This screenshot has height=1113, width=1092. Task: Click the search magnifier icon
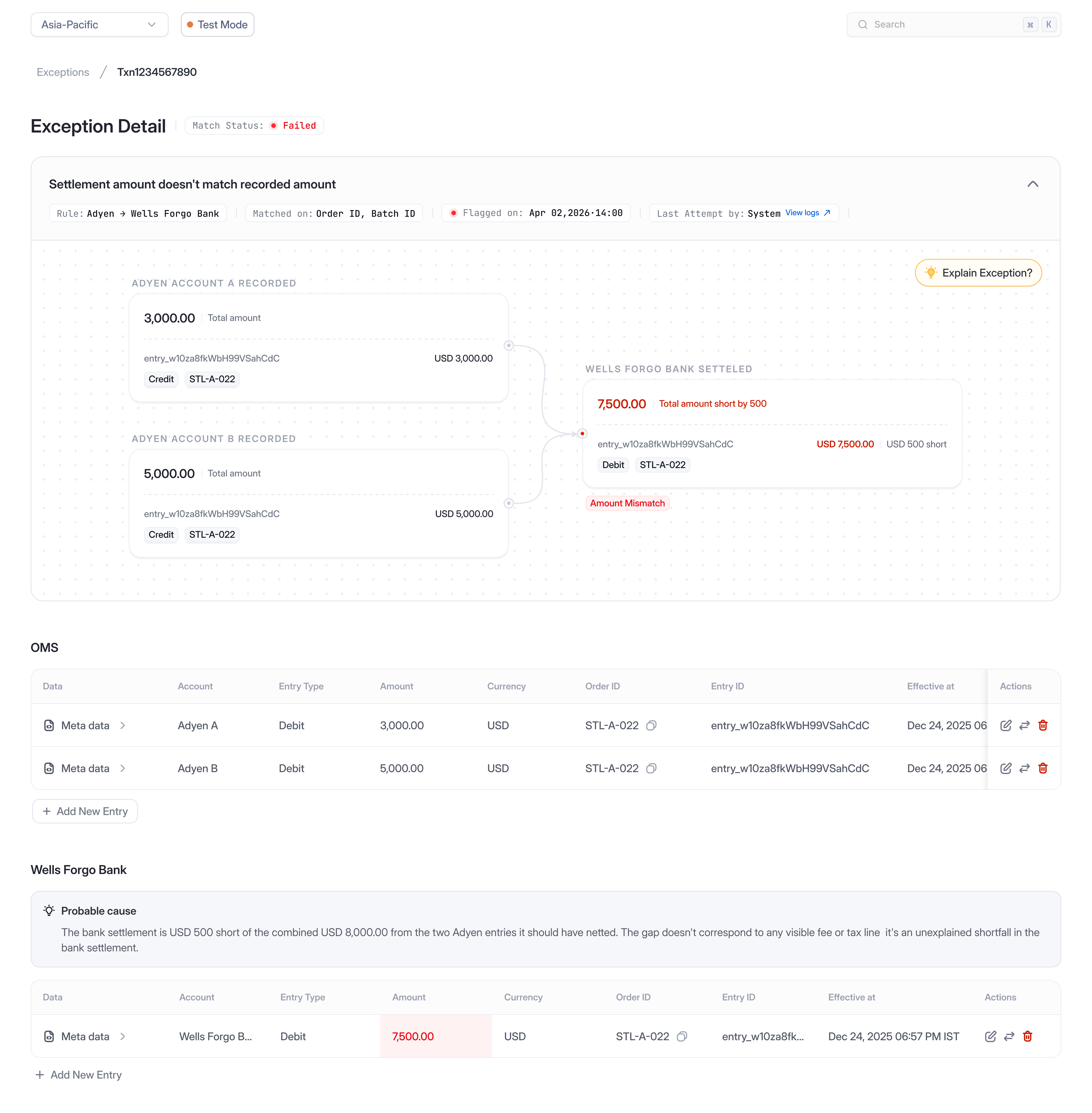click(863, 25)
